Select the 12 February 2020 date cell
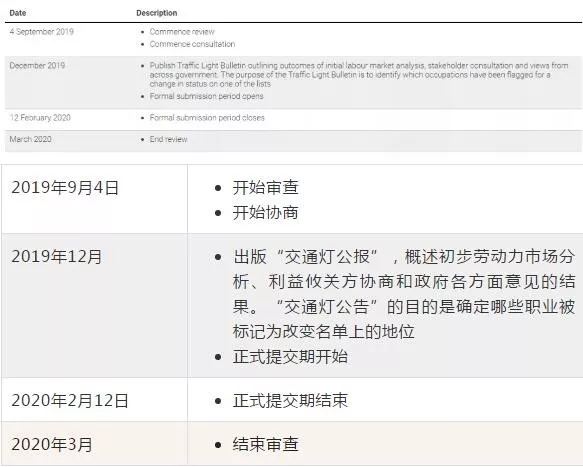The image size is (583, 467). pyautogui.click(x=40, y=118)
